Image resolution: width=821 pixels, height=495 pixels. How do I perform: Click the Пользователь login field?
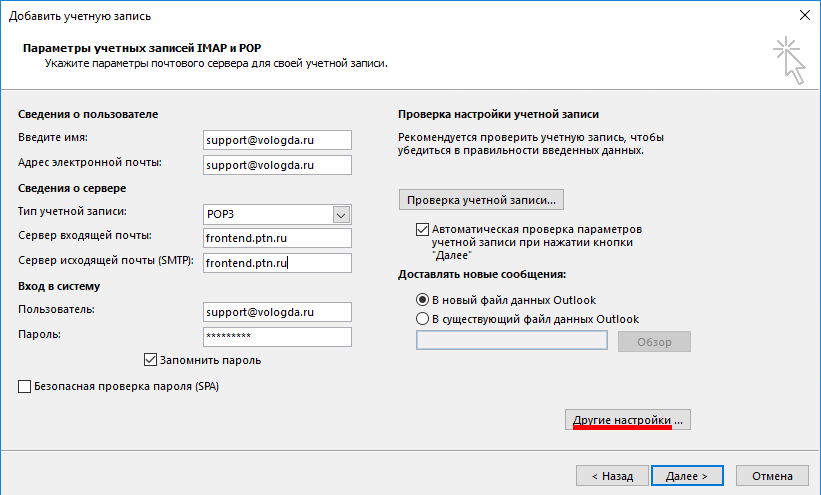[x=275, y=312]
